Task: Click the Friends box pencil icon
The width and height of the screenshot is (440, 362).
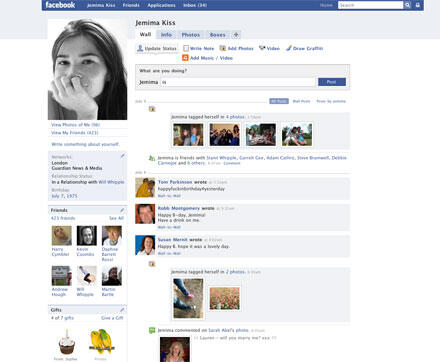Action: coord(122,210)
